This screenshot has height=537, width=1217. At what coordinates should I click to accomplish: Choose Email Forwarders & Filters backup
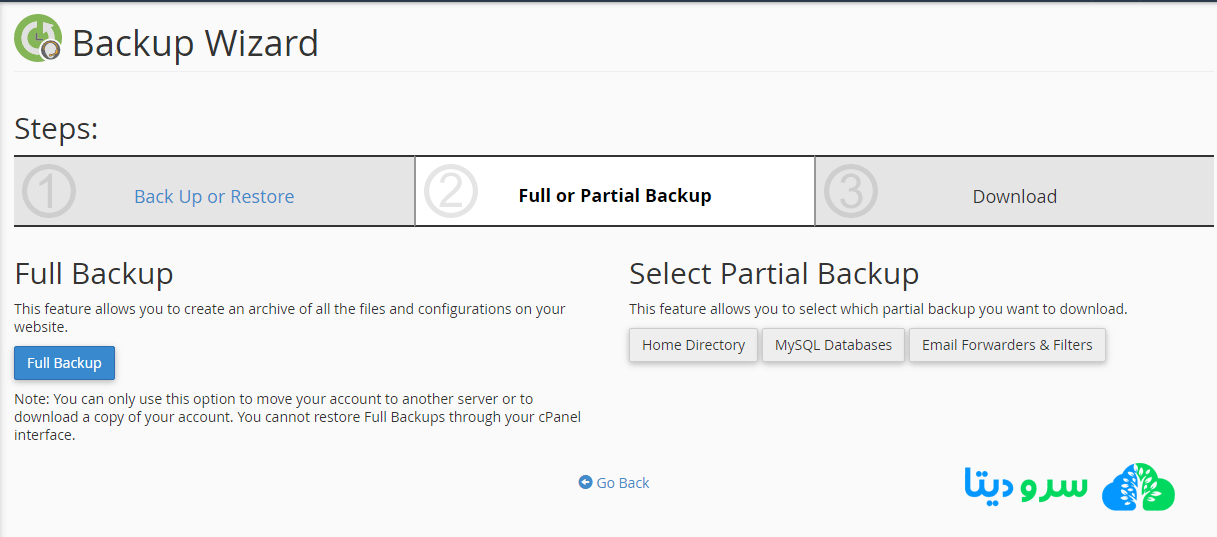[x=1007, y=345]
